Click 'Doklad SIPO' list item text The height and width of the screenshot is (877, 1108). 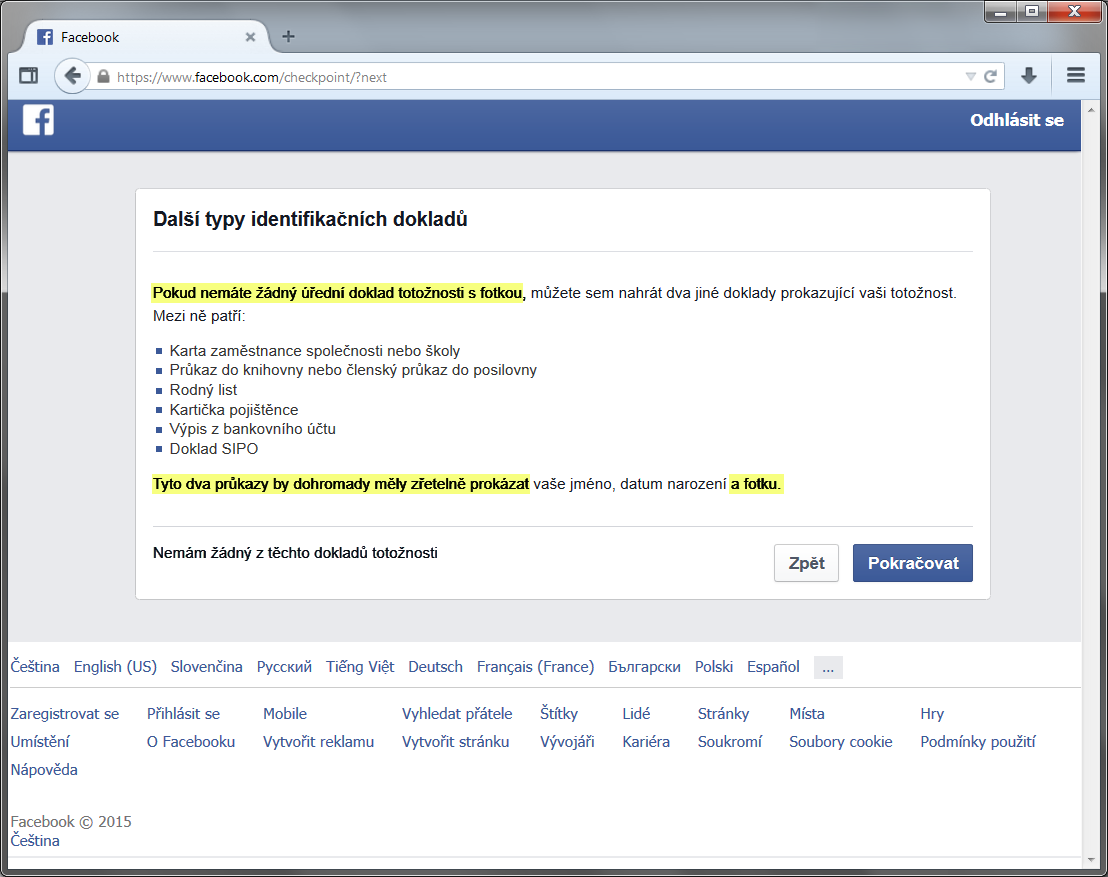[x=214, y=449]
